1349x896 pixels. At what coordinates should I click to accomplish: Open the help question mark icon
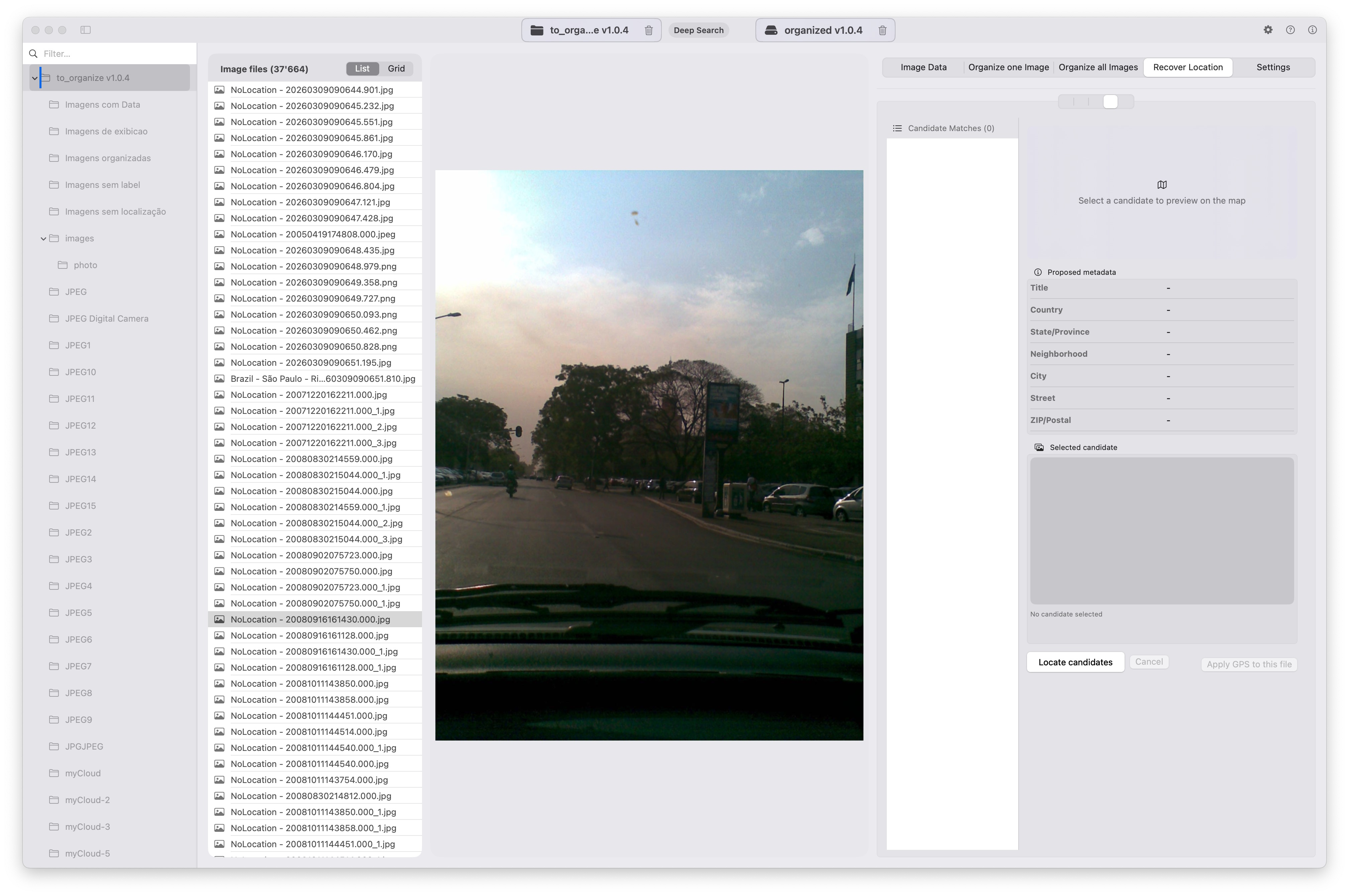[x=1290, y=30]
